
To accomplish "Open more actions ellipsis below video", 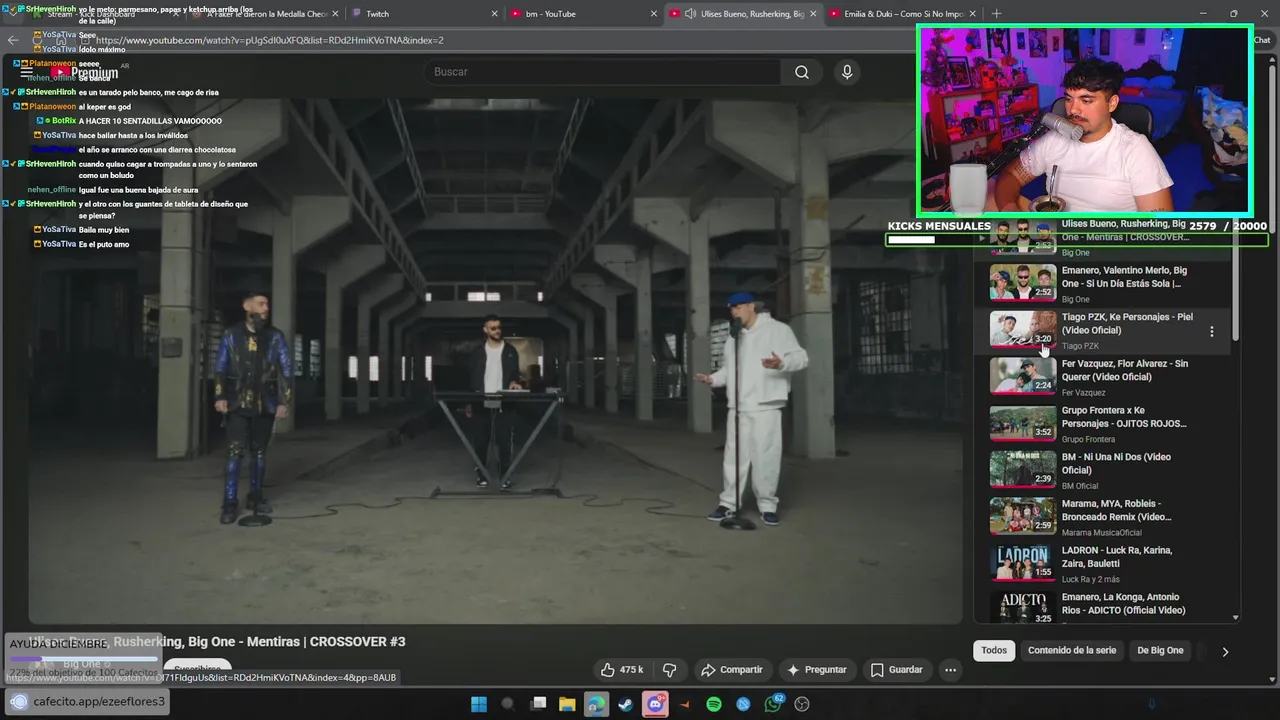I will 950,670.
